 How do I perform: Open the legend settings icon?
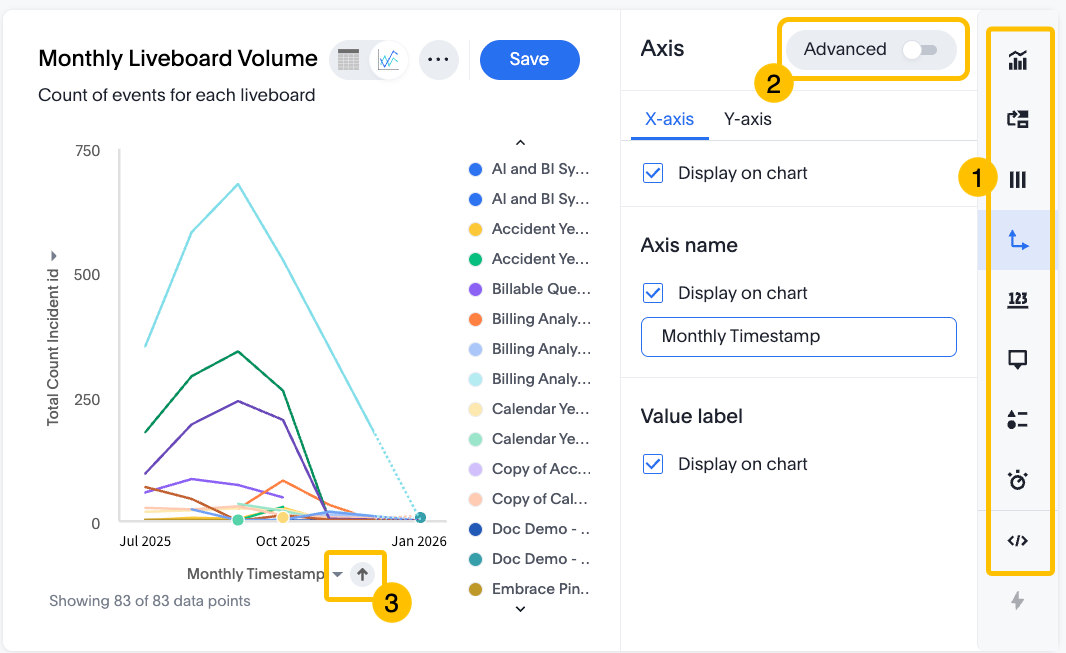tap(1018, 419)
